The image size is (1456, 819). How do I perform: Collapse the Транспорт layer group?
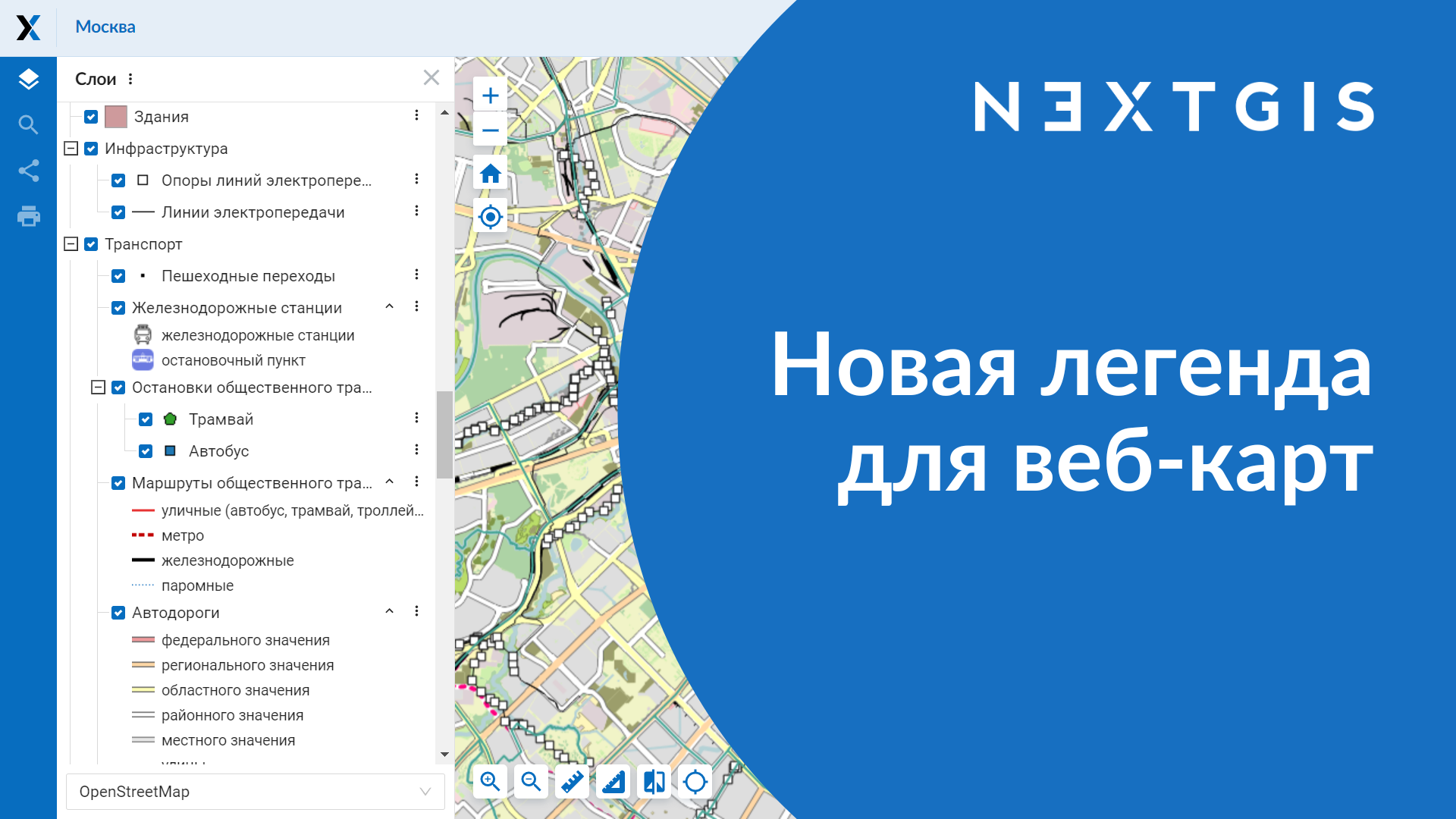pos(70,243)
